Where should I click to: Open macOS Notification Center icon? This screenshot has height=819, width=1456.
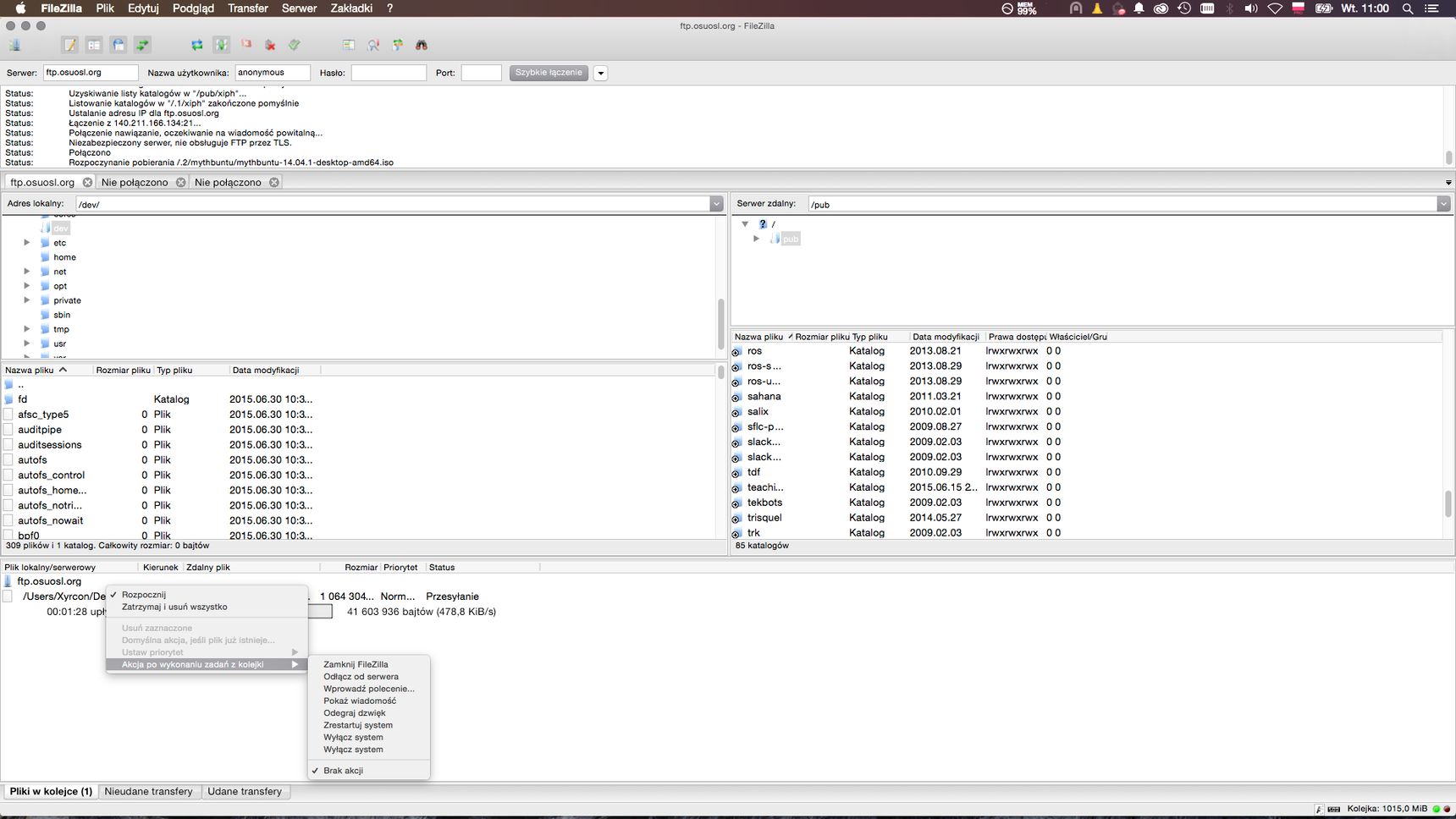click(x=1432, y=8)
